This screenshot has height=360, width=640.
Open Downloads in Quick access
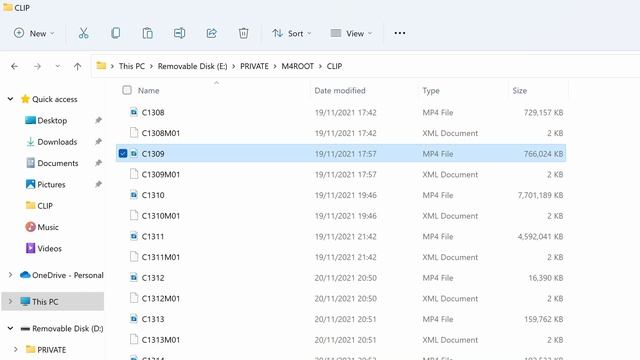[57, 142]
